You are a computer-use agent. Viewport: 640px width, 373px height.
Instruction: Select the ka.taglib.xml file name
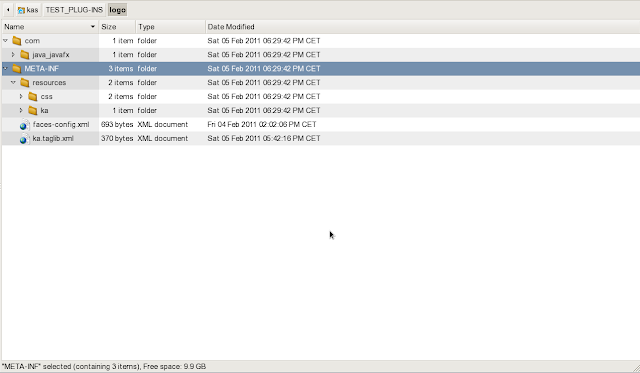53,138
